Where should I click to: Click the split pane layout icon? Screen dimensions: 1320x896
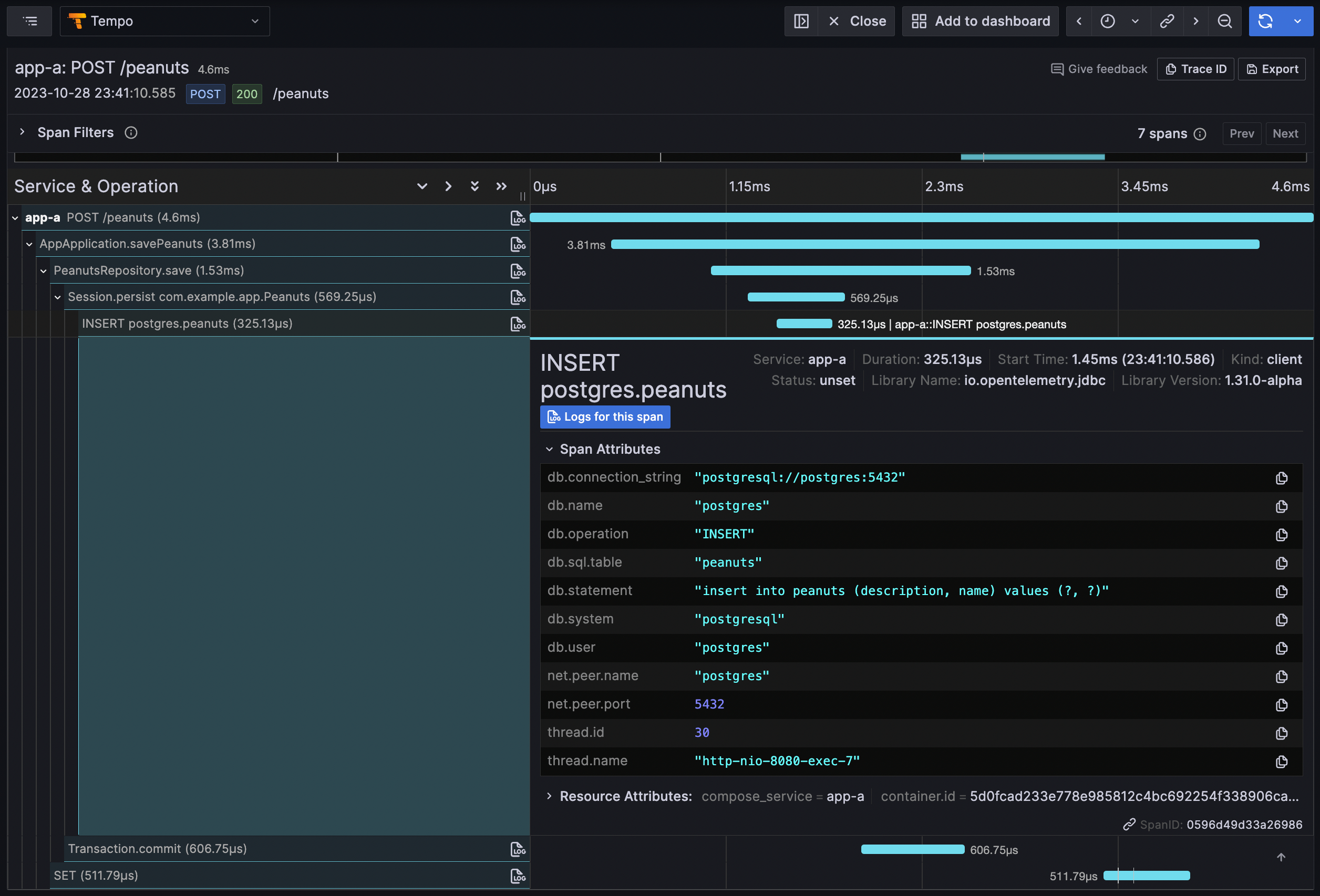click(x=801, y=22)
